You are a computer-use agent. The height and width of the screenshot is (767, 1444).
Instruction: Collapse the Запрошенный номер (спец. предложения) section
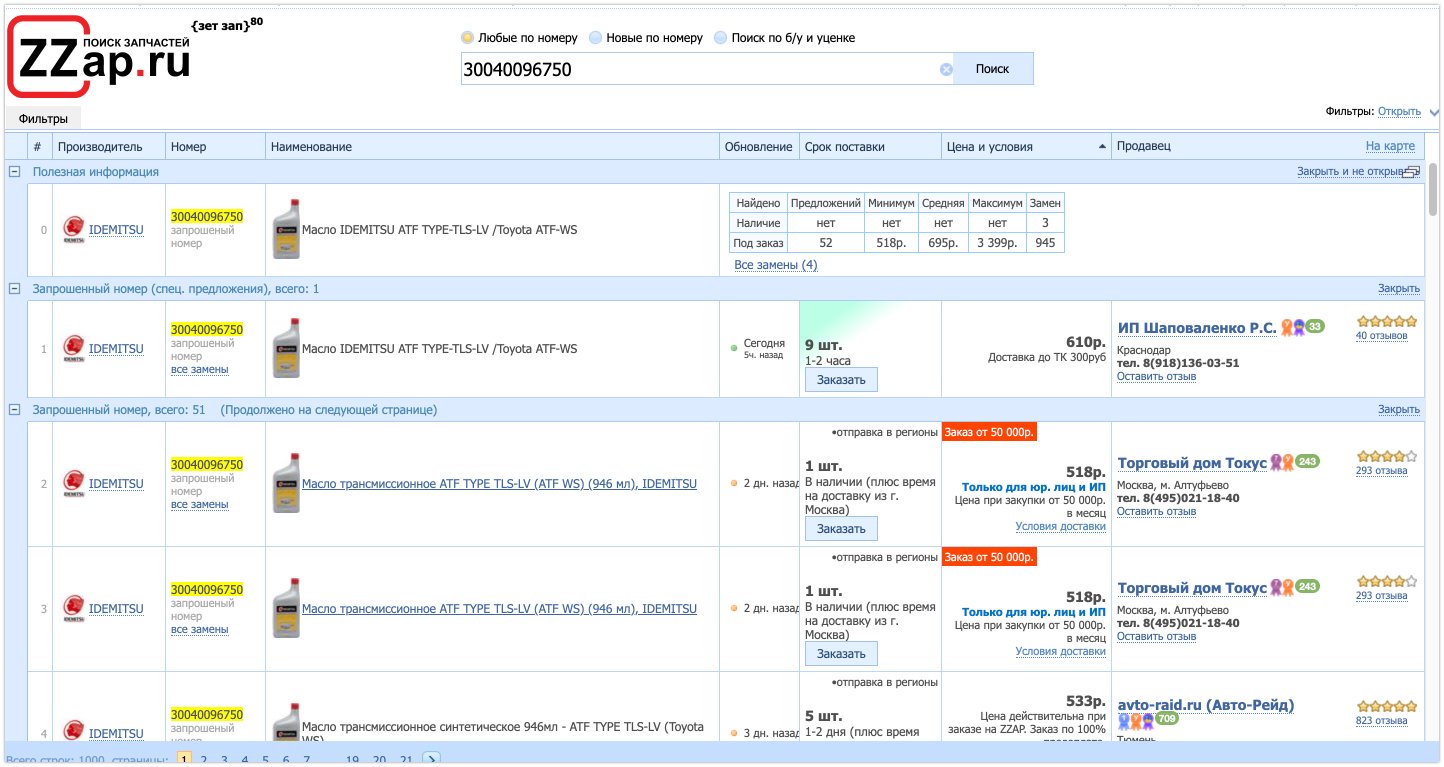click(14, 289)
